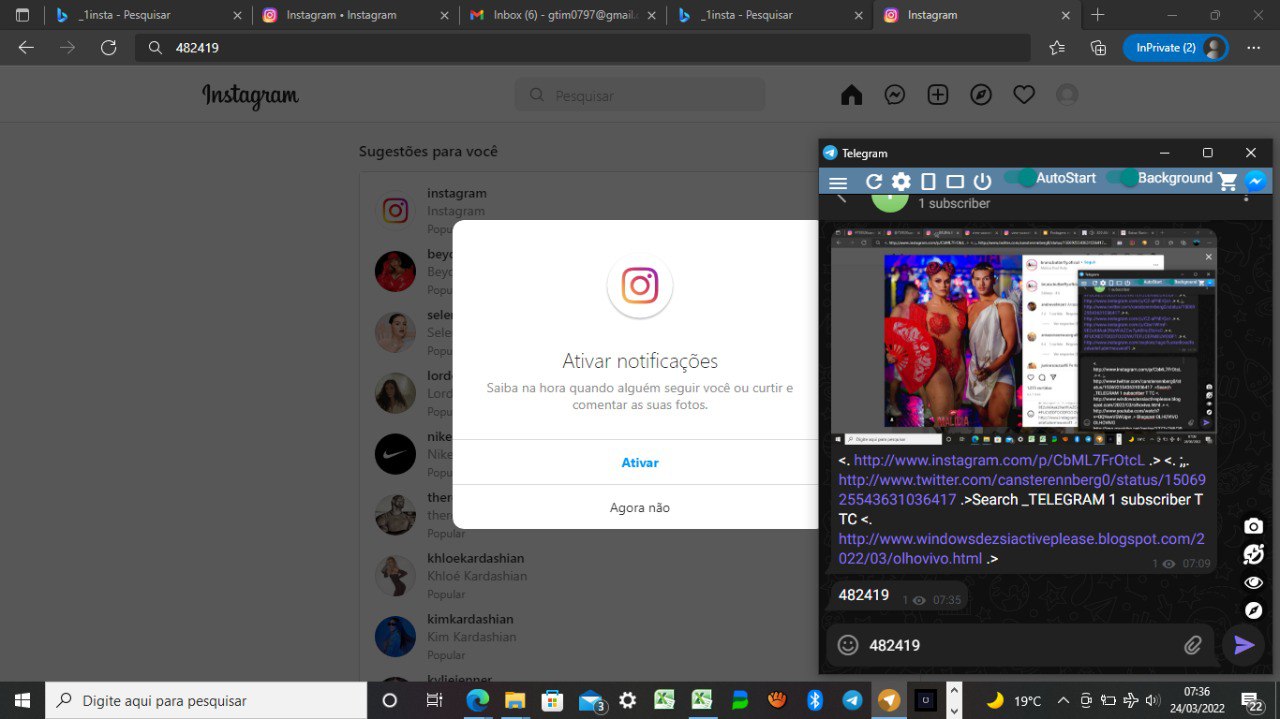Open a new browser tab
Screen dimensions: 1280x719
(1097, 15)
